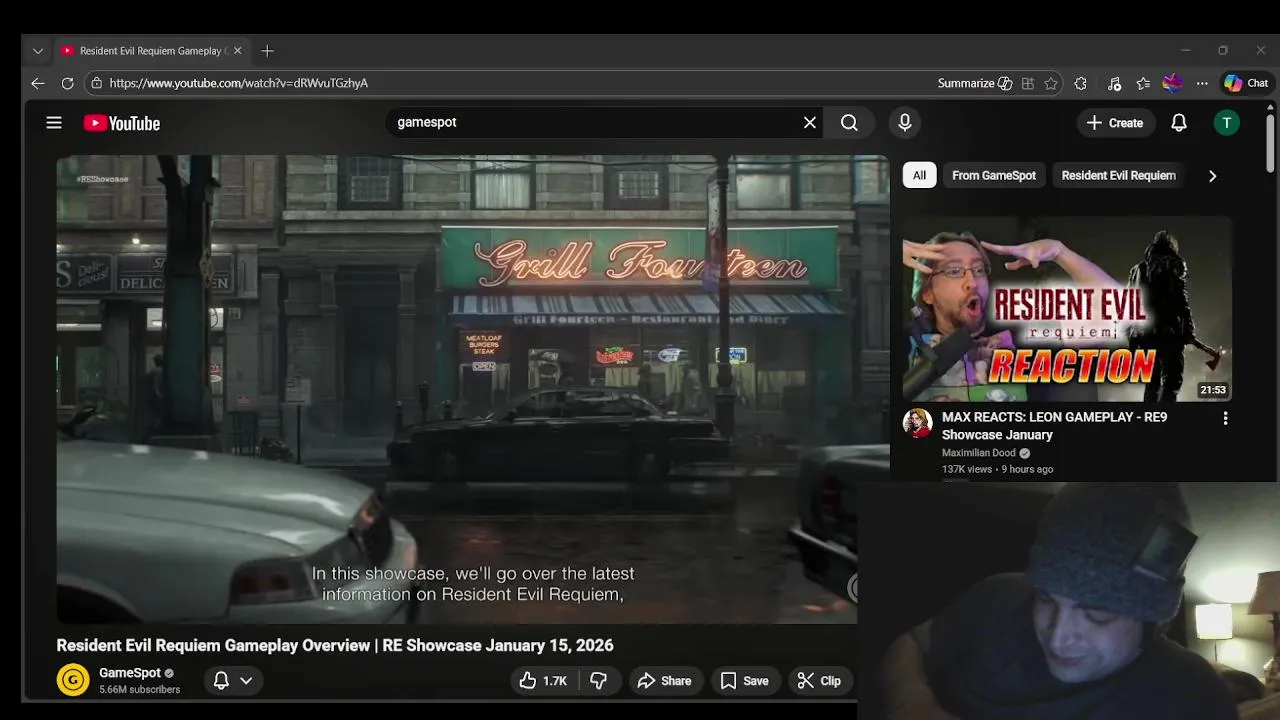Run search with magnifier button
The image size is (1280, 720).
tap(849, 122)
